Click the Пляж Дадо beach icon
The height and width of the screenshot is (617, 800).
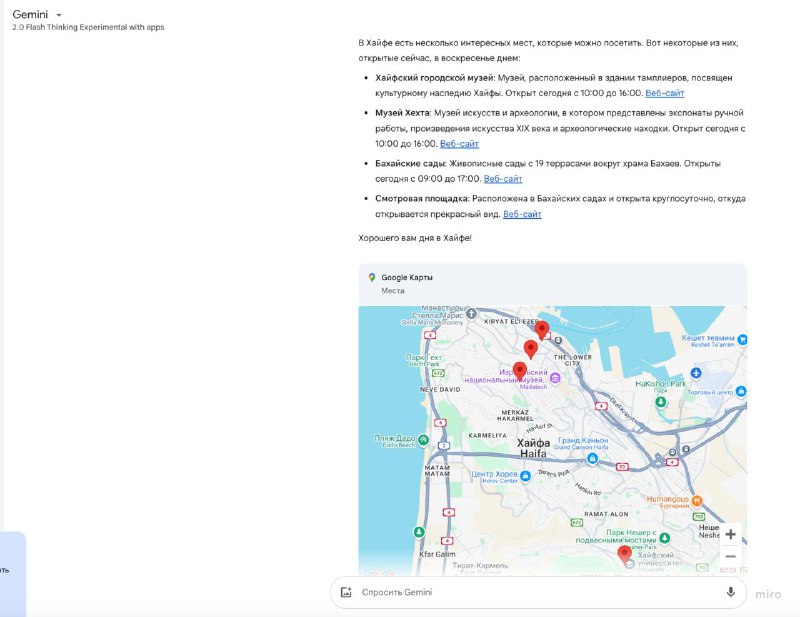(x=423, y=439)
